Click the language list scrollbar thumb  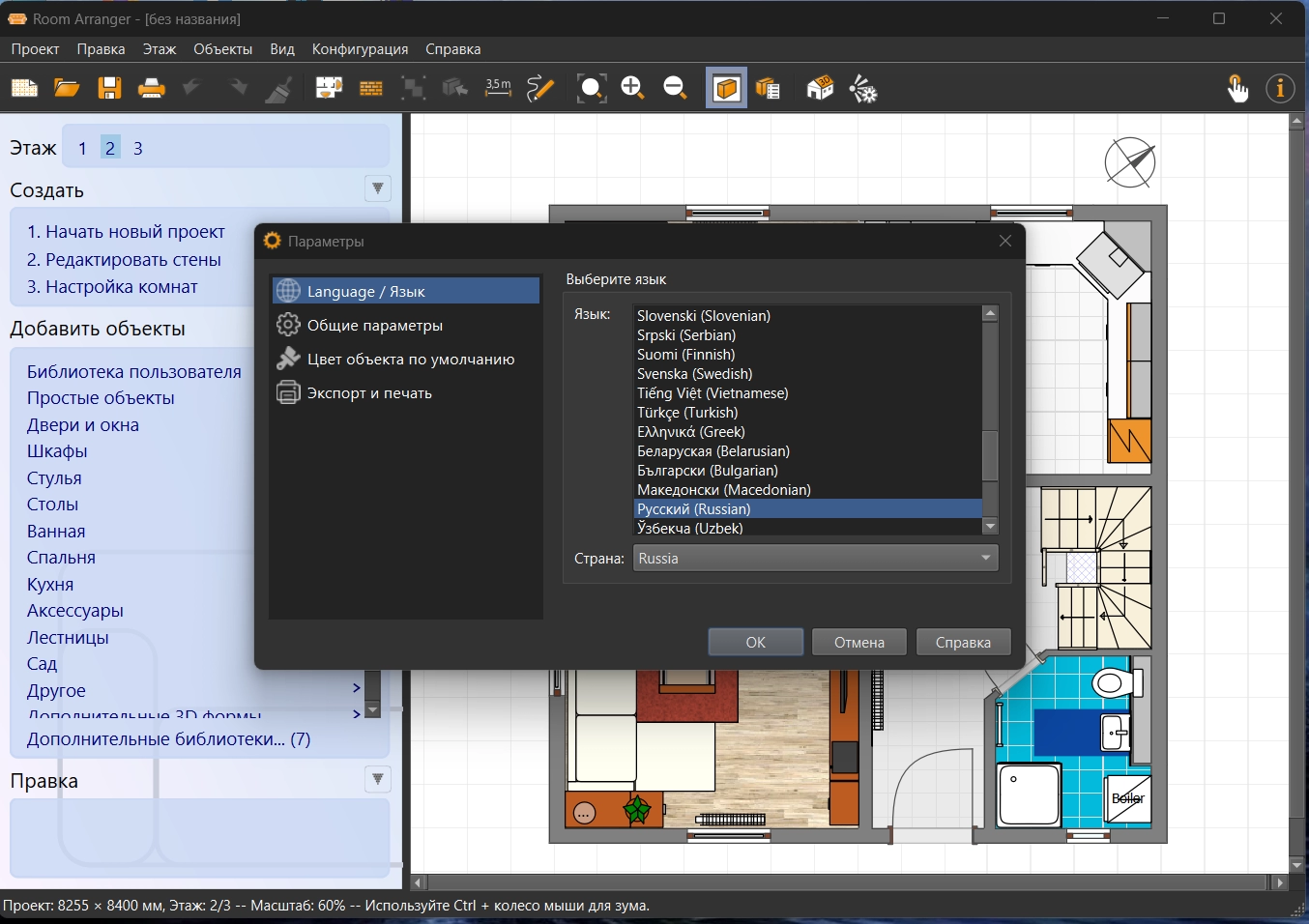(990, 455)
